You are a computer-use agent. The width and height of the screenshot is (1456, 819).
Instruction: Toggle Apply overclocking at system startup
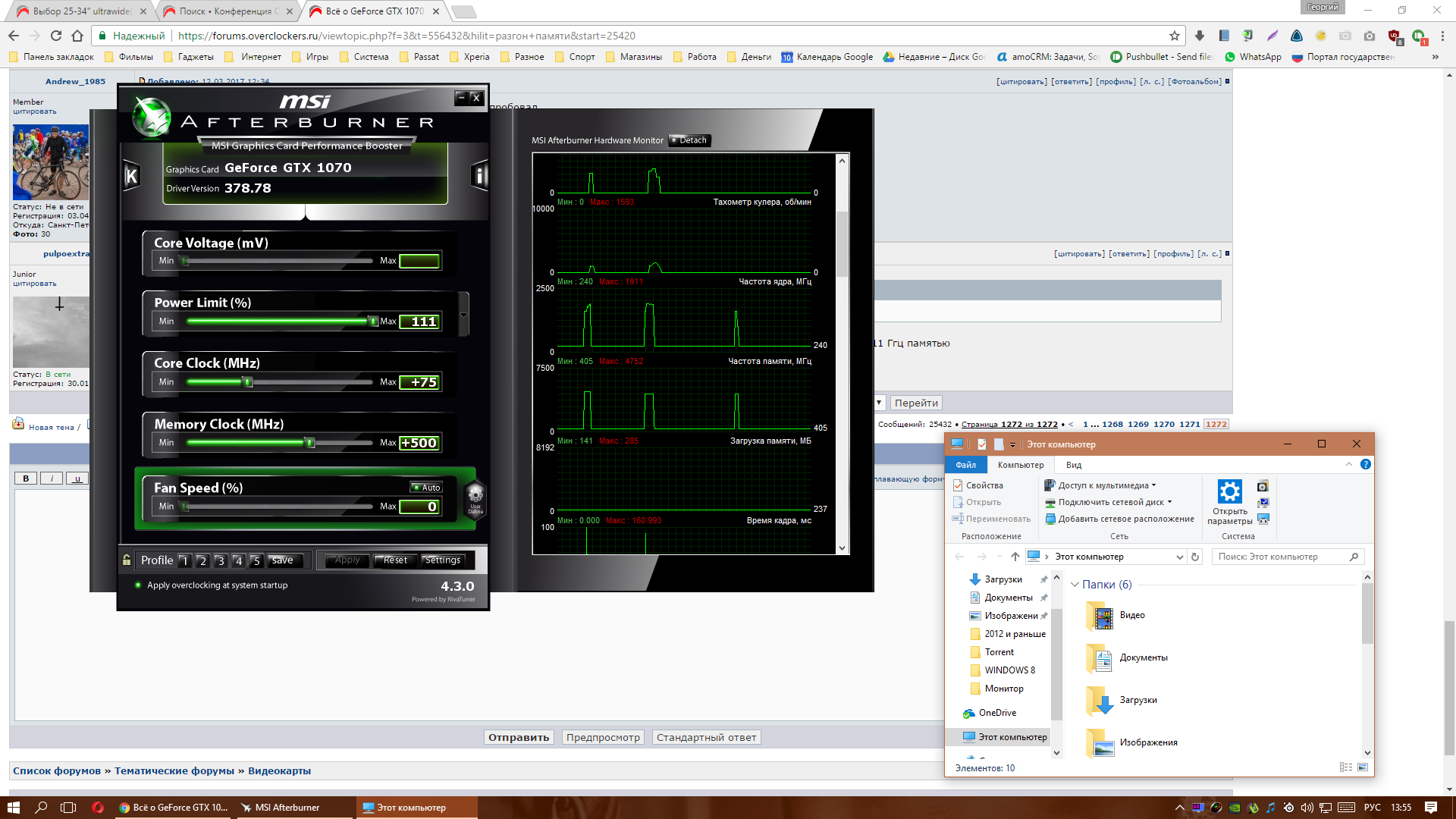138,585
